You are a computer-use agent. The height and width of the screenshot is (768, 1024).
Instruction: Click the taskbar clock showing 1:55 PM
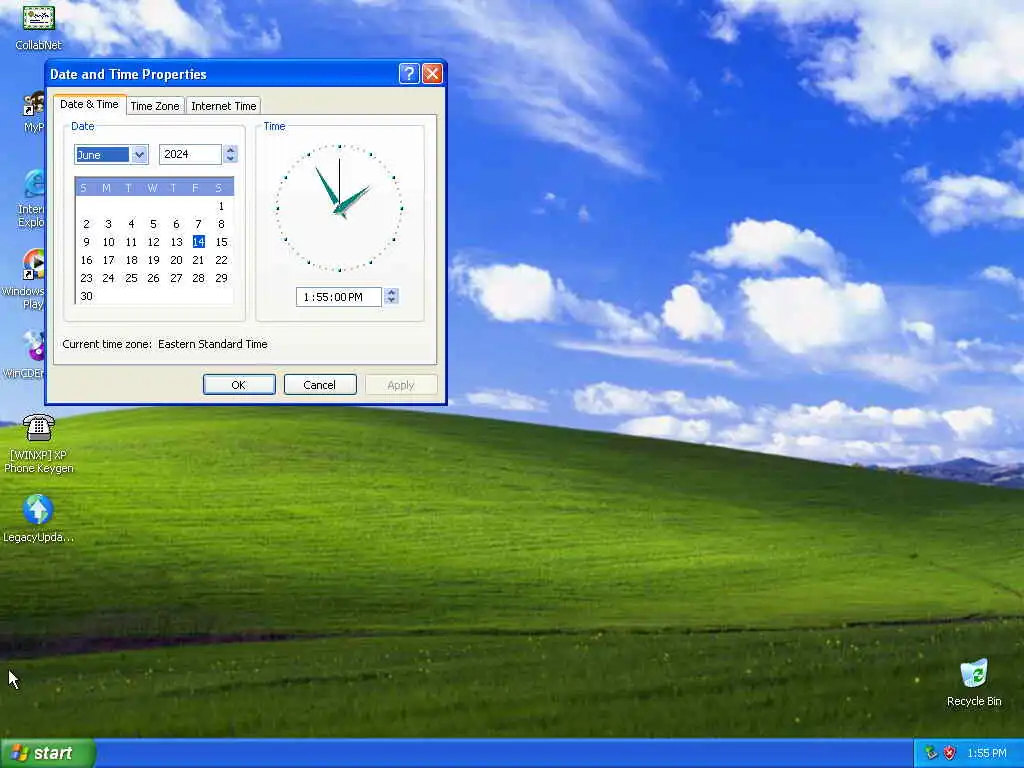[986, 753]
